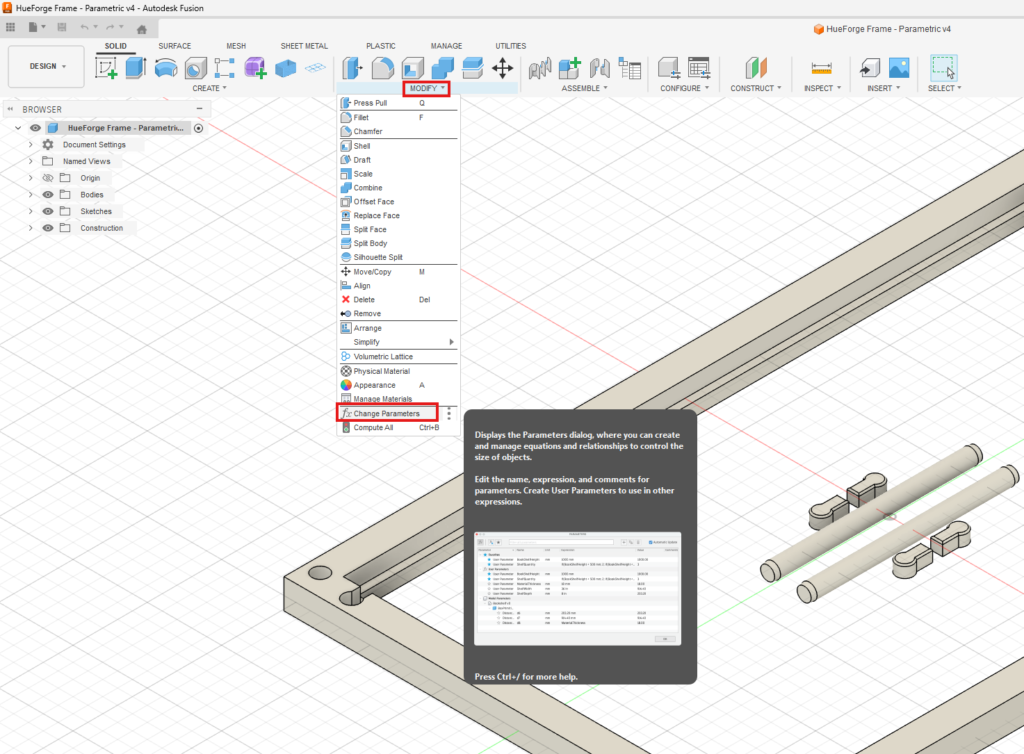This screenshot has width=1024, height=754.
Task: Click the Select tool icon in toolbar
Action: [x=942, y=68]
